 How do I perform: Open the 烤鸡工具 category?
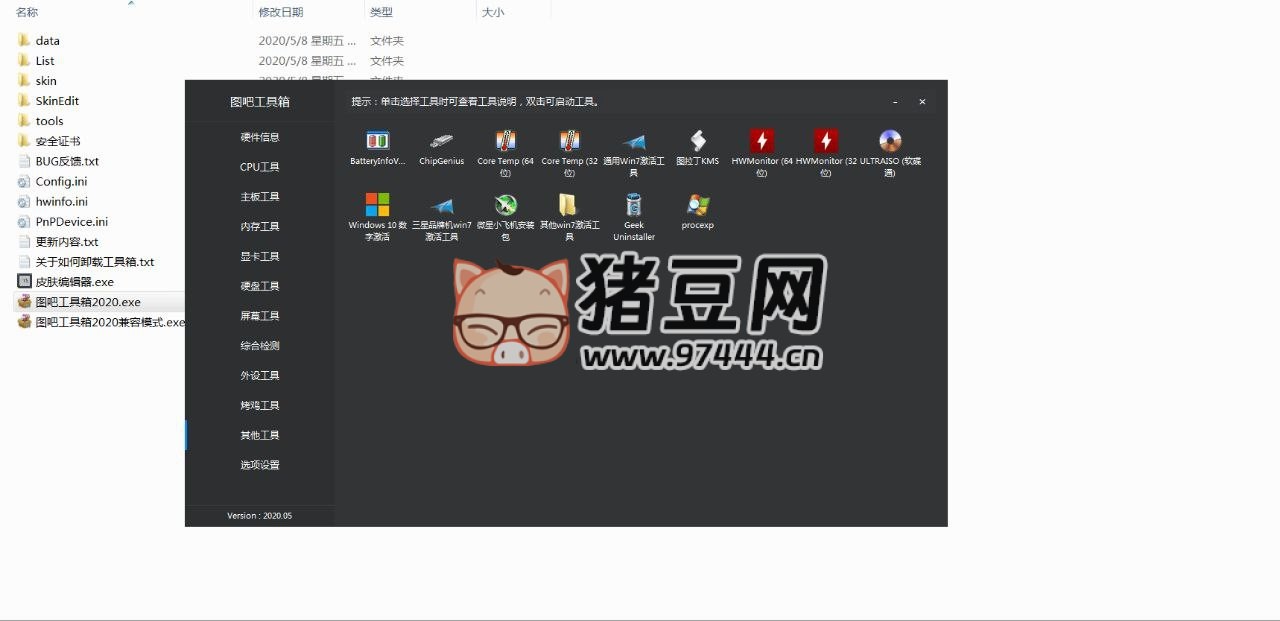pyautogui.click(x=260, y=406)
